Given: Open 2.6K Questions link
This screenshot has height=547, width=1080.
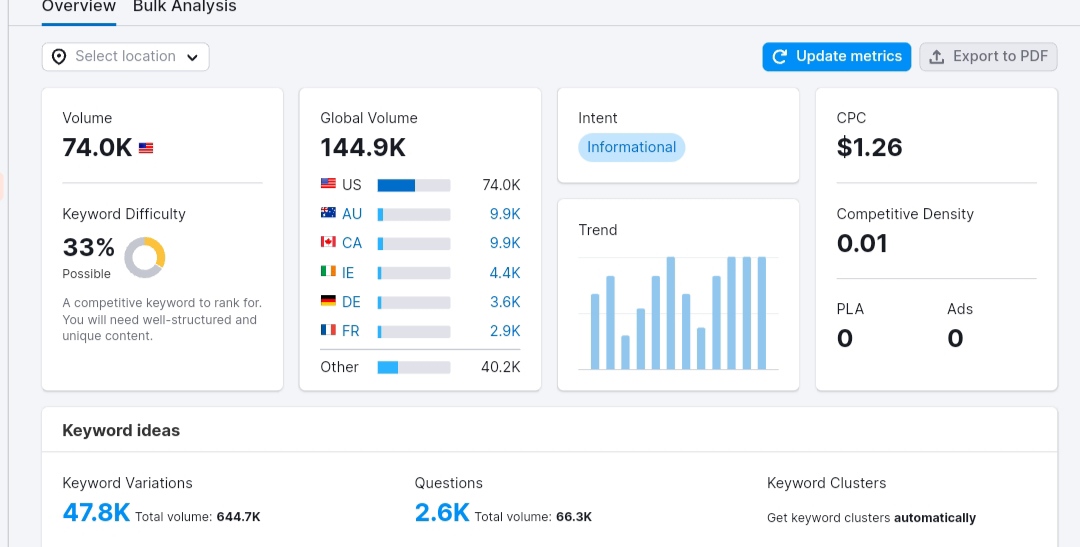Looking at the screenshot, I should point(442,513).
